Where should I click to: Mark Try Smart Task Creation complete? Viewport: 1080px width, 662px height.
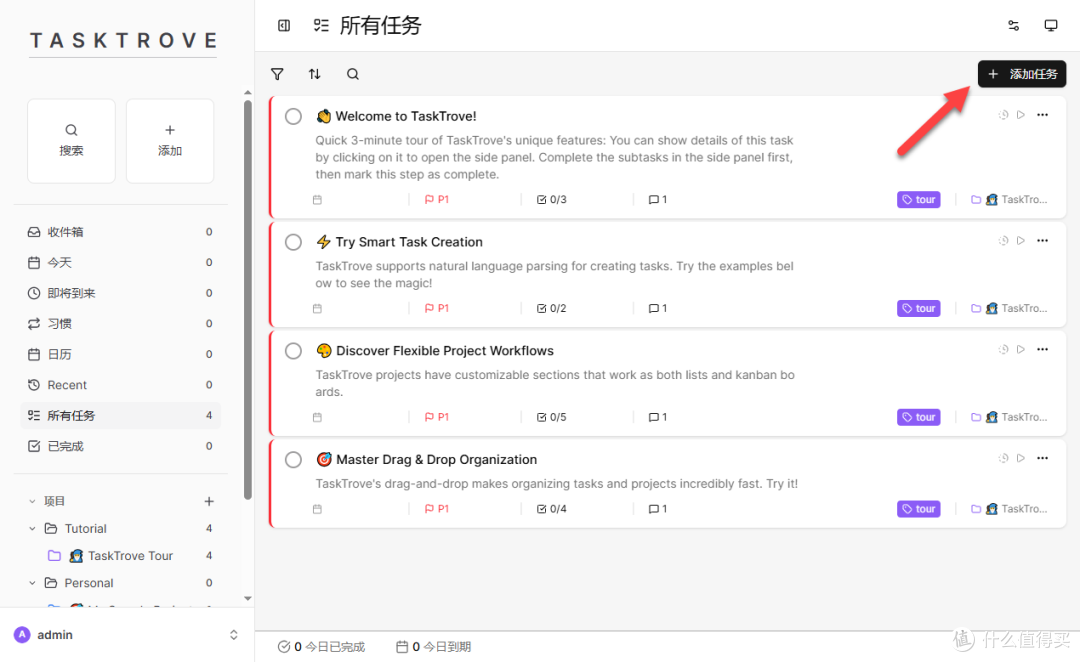click(293, 242)
